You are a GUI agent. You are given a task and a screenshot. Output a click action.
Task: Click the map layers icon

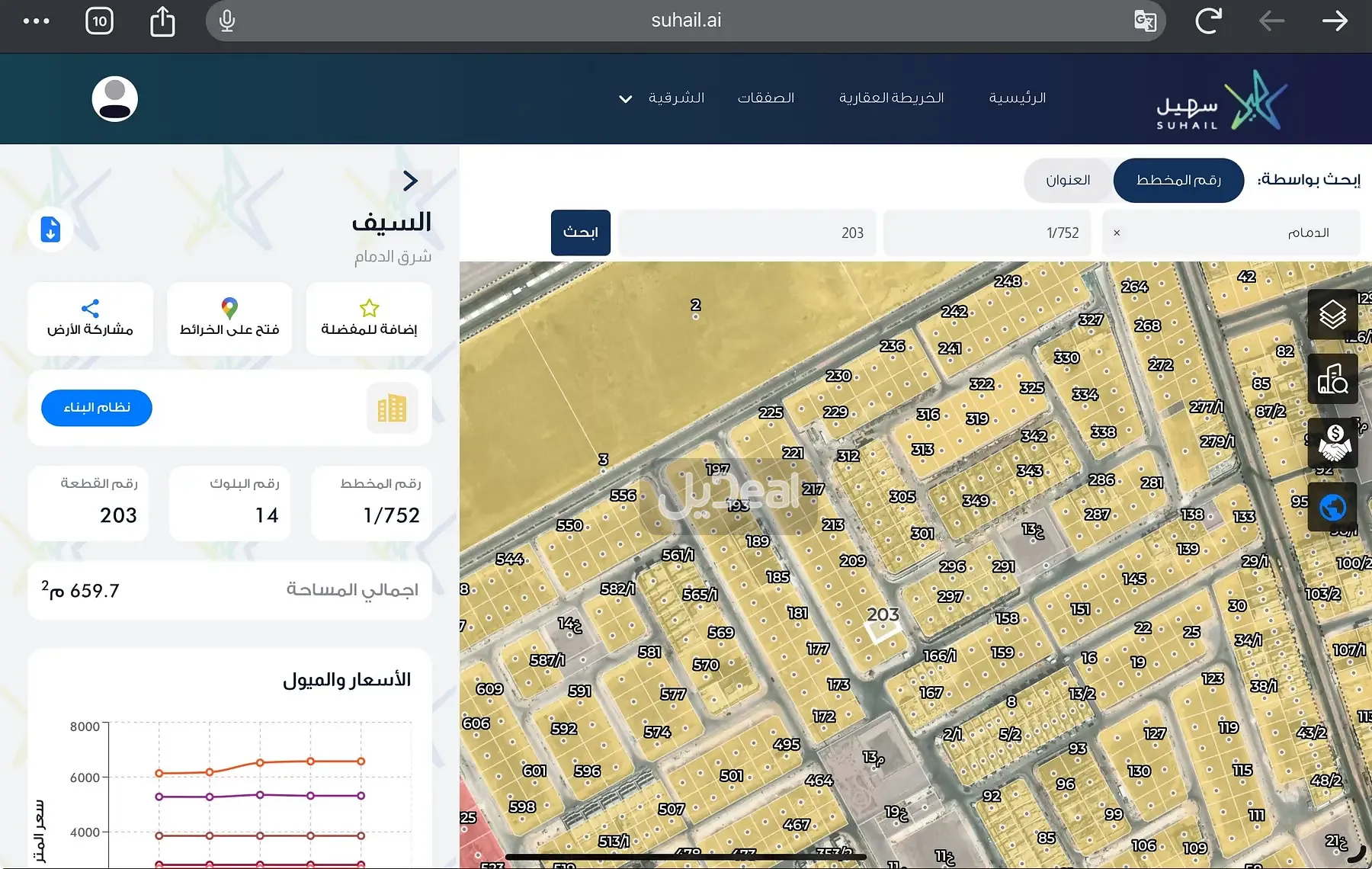(1332, 314)
